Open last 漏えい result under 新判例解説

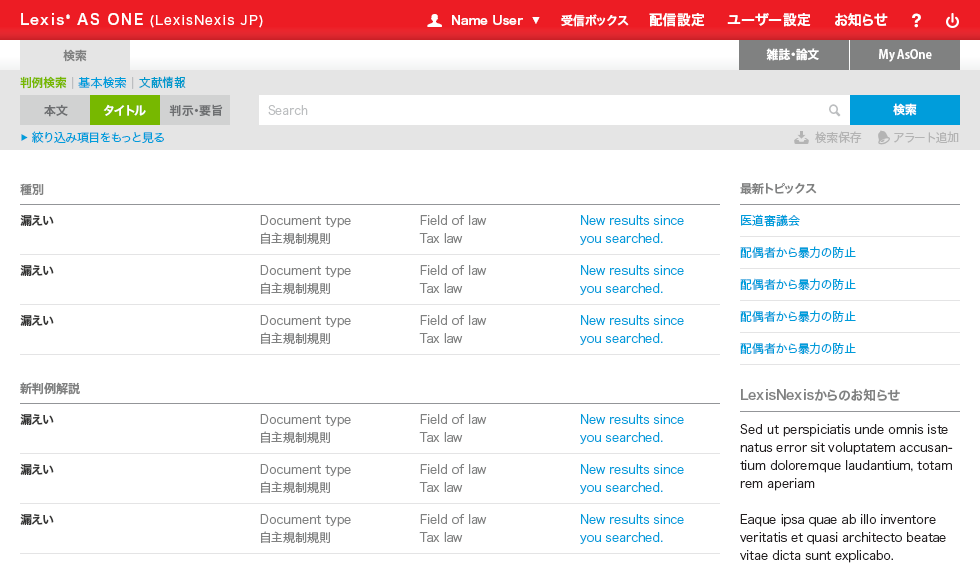(x=37, y=519)
